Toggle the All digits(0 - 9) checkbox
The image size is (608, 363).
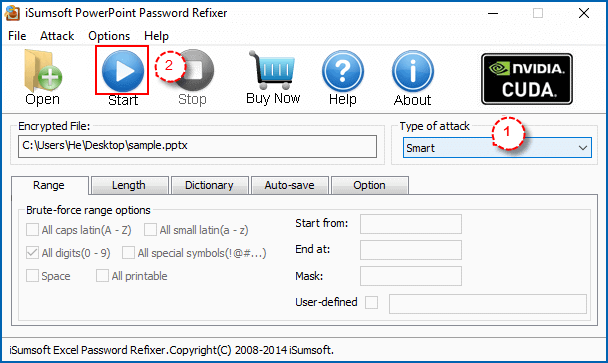point(32,253)
